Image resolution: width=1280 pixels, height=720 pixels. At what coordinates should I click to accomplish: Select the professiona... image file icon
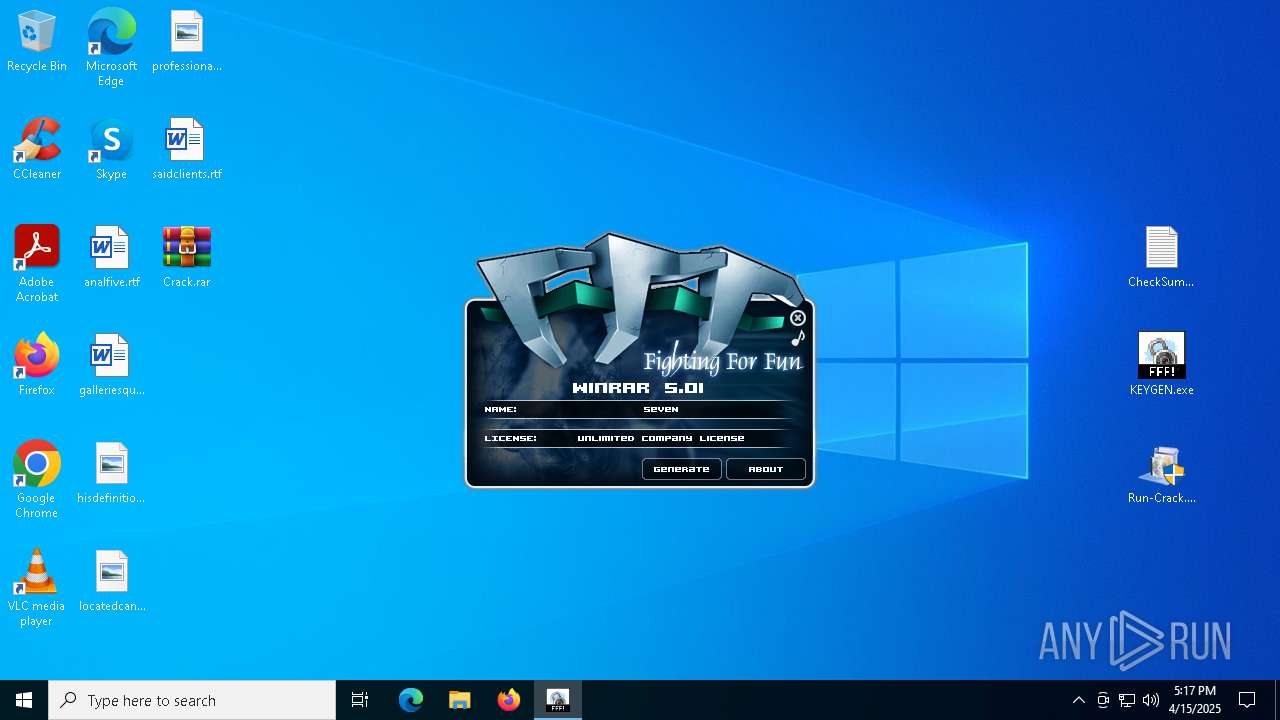(187, 41)
